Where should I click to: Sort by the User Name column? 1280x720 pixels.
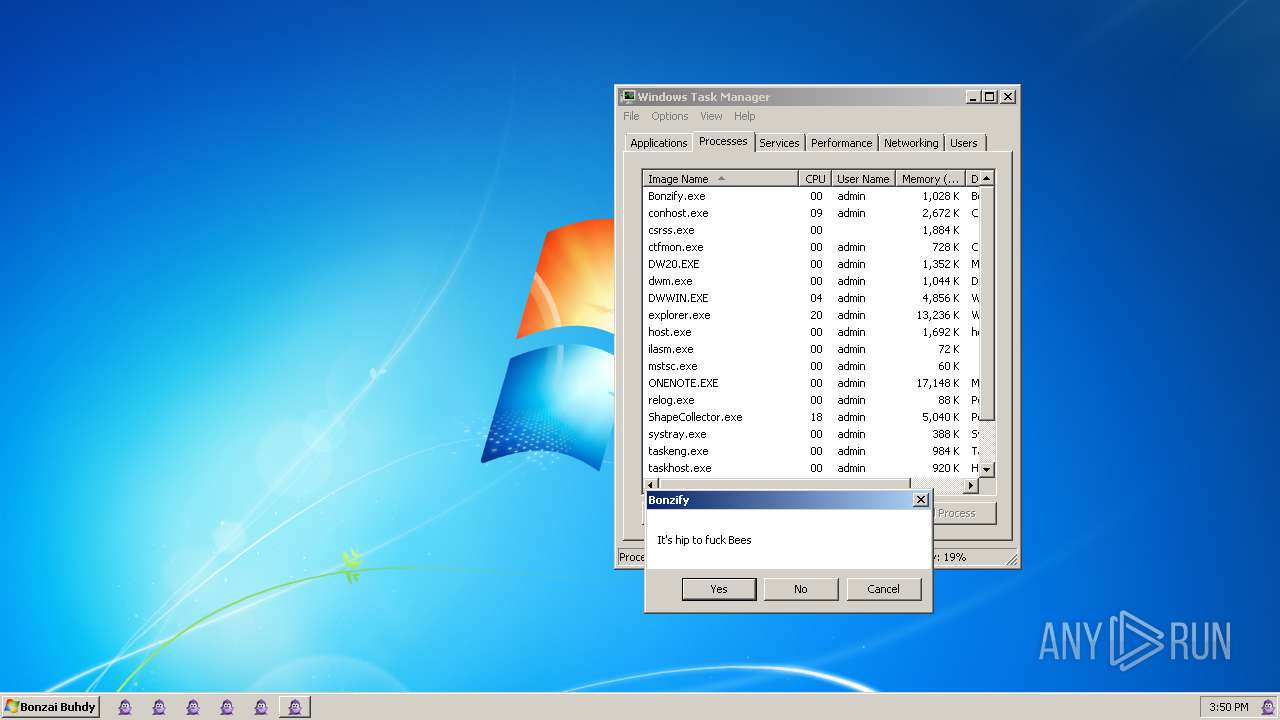coord(863,179)
